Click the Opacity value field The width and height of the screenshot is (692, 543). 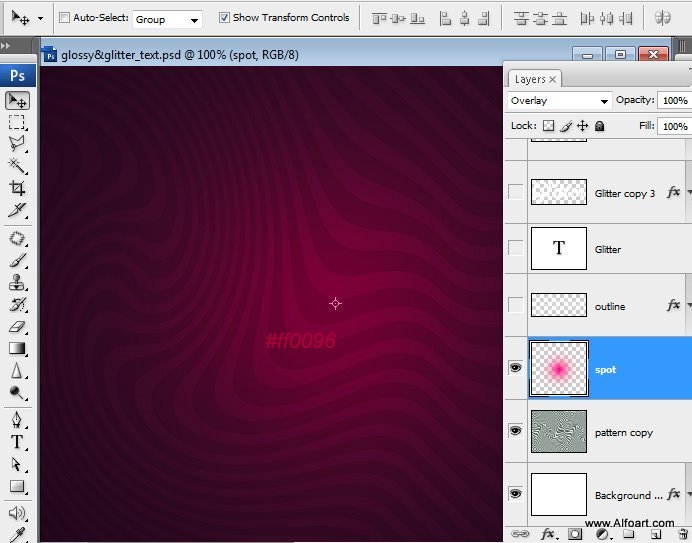[674, 101]
